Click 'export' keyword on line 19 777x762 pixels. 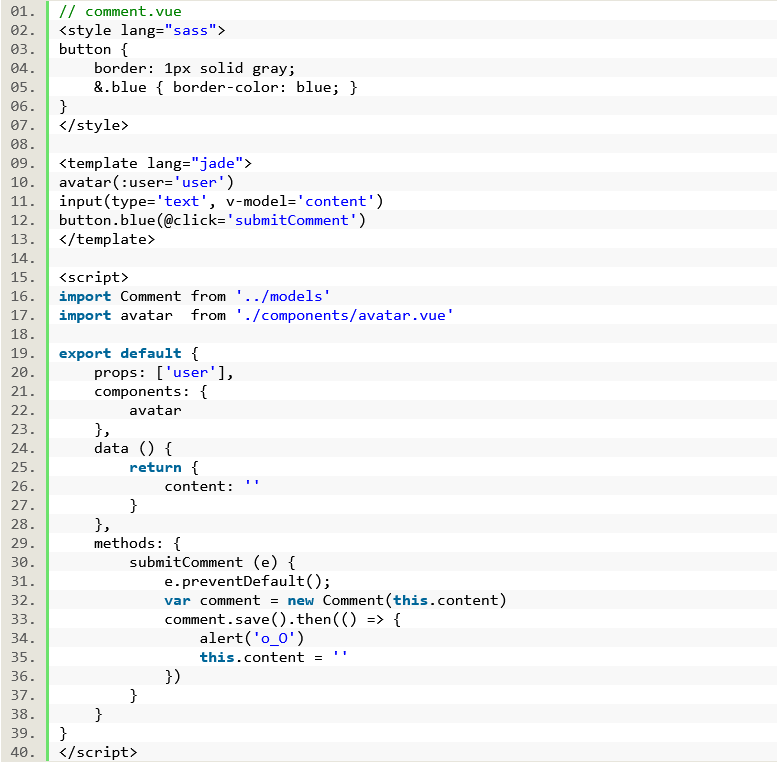pos(85,353)
